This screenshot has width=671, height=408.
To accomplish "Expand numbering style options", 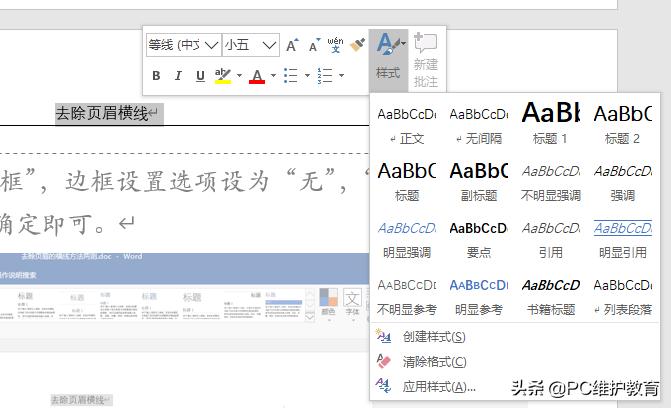I will (341, 76).
